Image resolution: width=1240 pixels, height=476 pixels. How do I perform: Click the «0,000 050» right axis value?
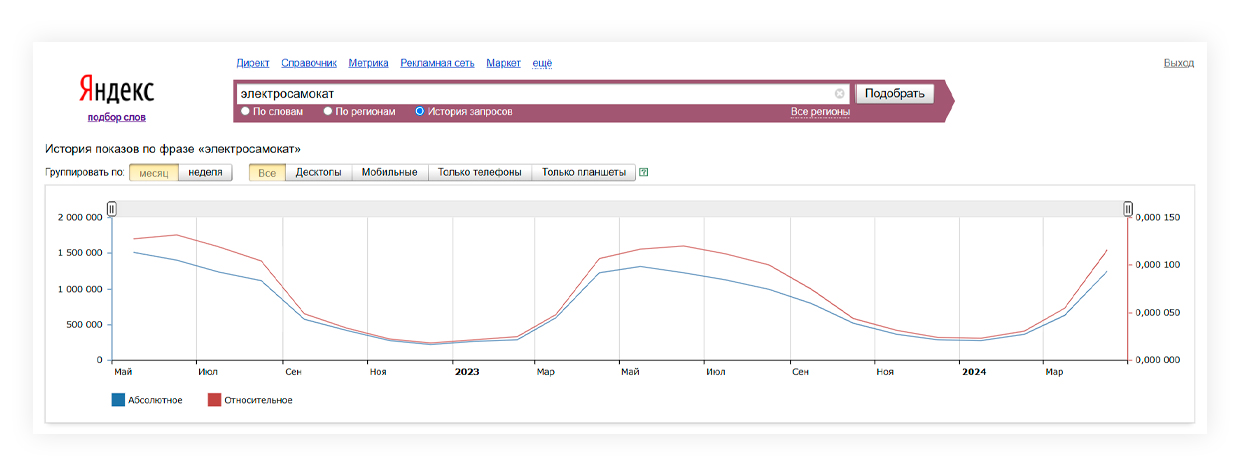(x=1158, y=313)
